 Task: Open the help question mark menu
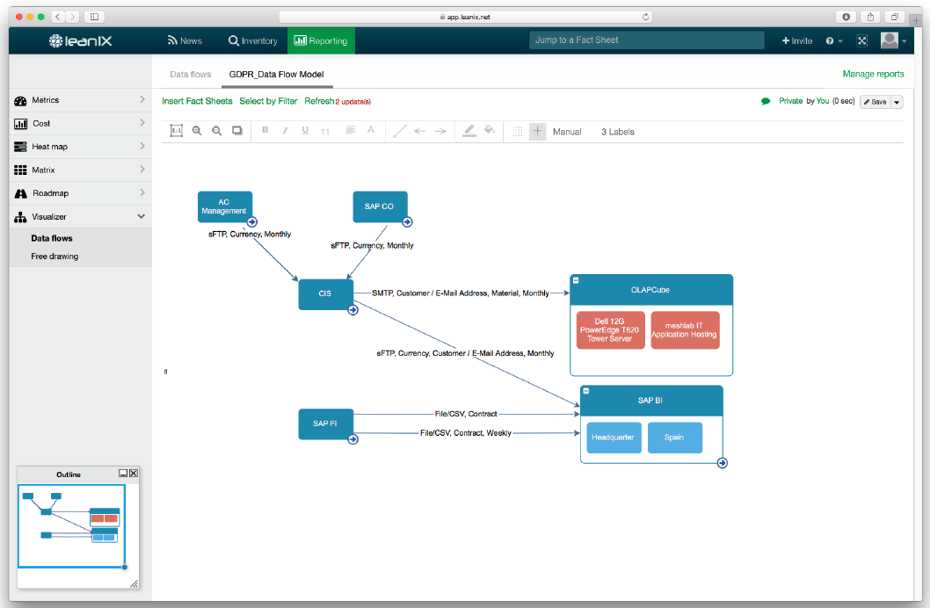coord(832,41)
